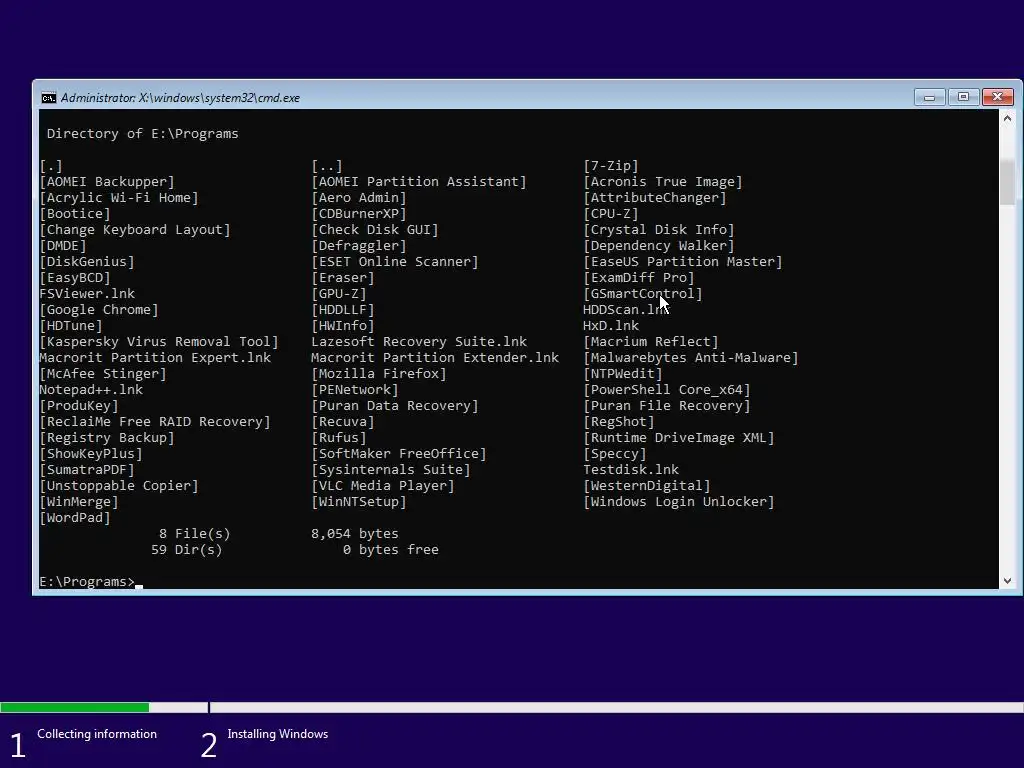Click the [Rufus] entry

click(x=339, y=438)
